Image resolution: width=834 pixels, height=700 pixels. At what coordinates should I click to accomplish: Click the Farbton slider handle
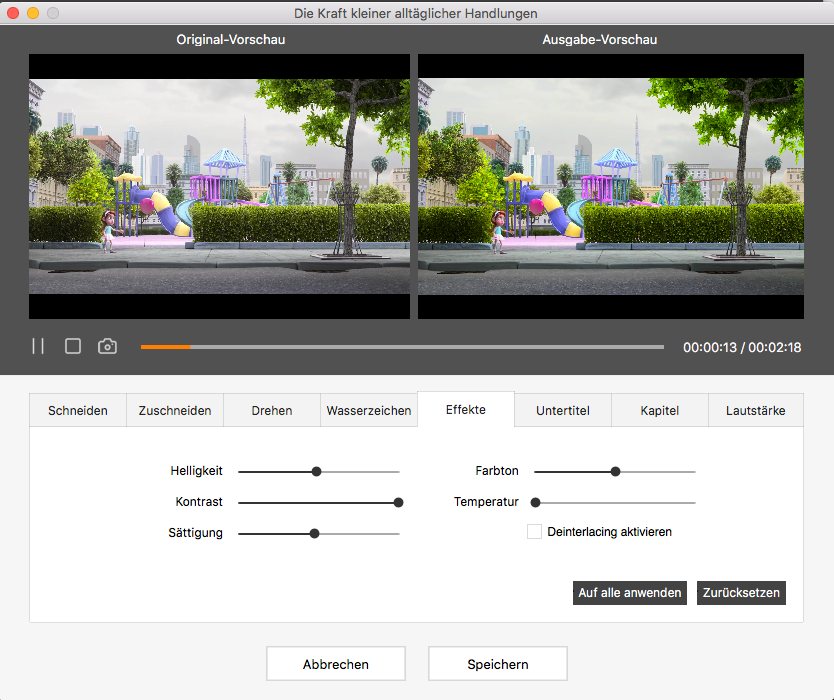tap(615, 470)
